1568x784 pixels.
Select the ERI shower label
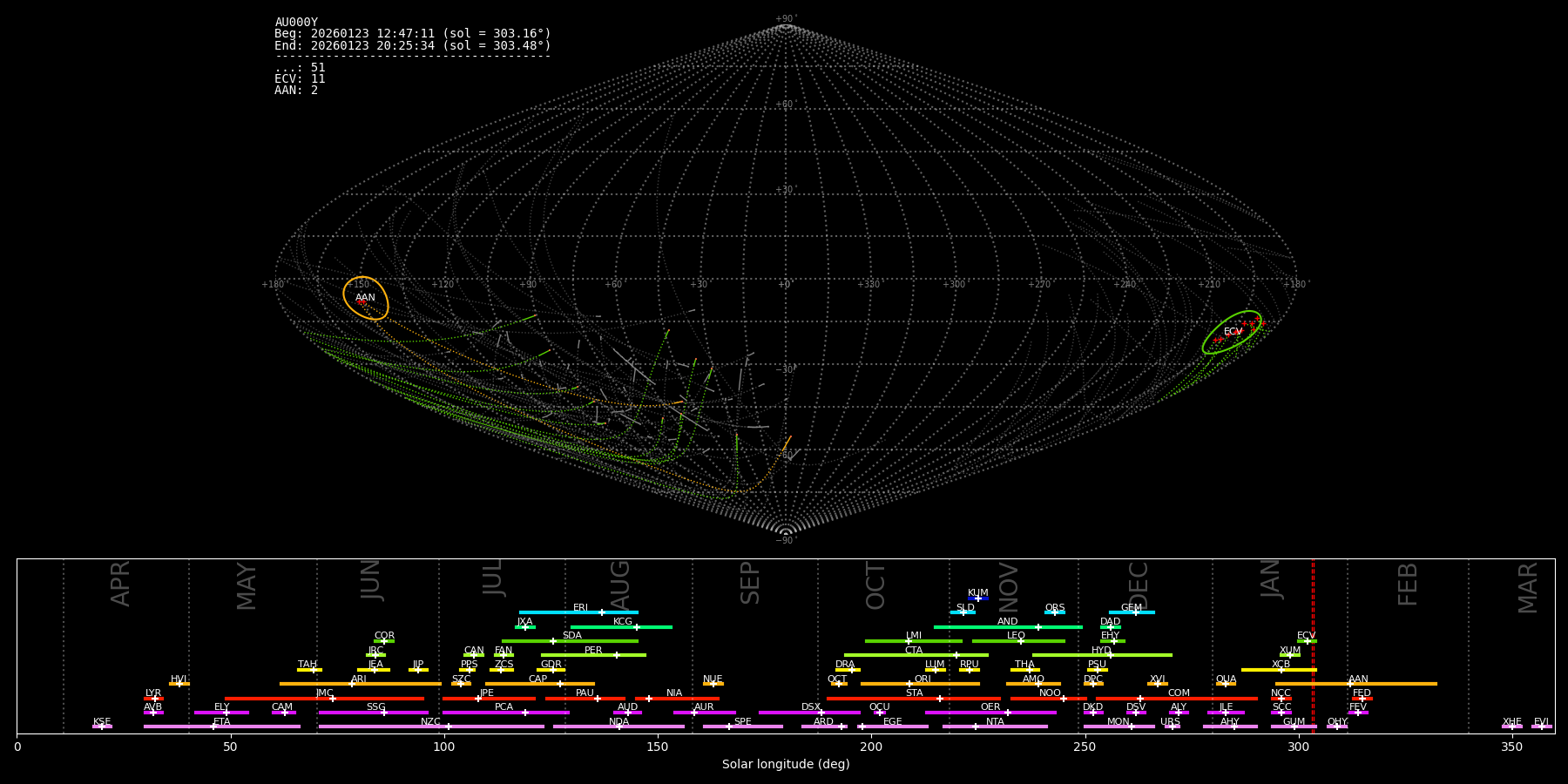pos(581,608)
